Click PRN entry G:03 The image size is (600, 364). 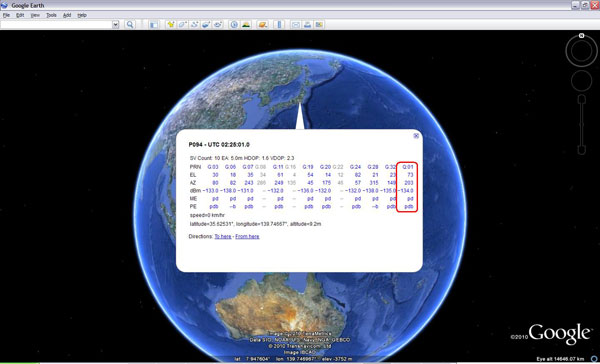click(213, 167)
